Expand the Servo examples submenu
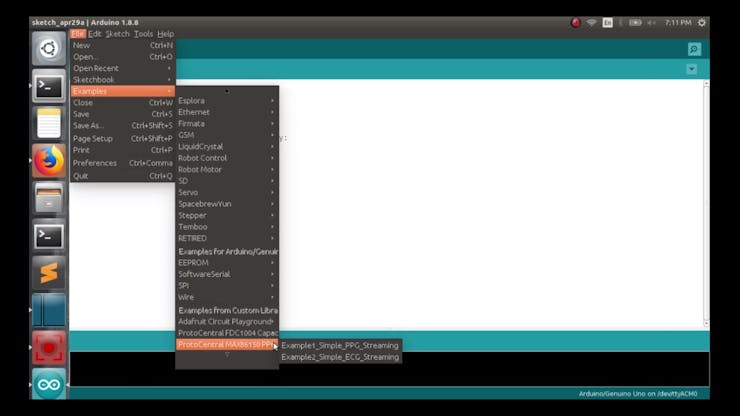Screen dimensions: 740x416 point(227,193)
